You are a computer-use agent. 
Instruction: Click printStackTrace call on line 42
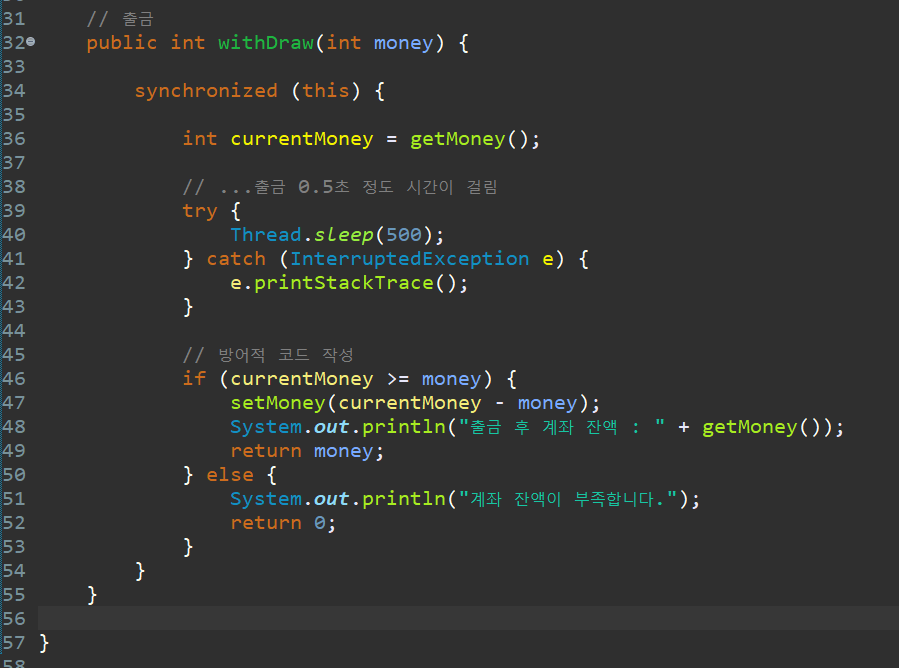point(343,283)
